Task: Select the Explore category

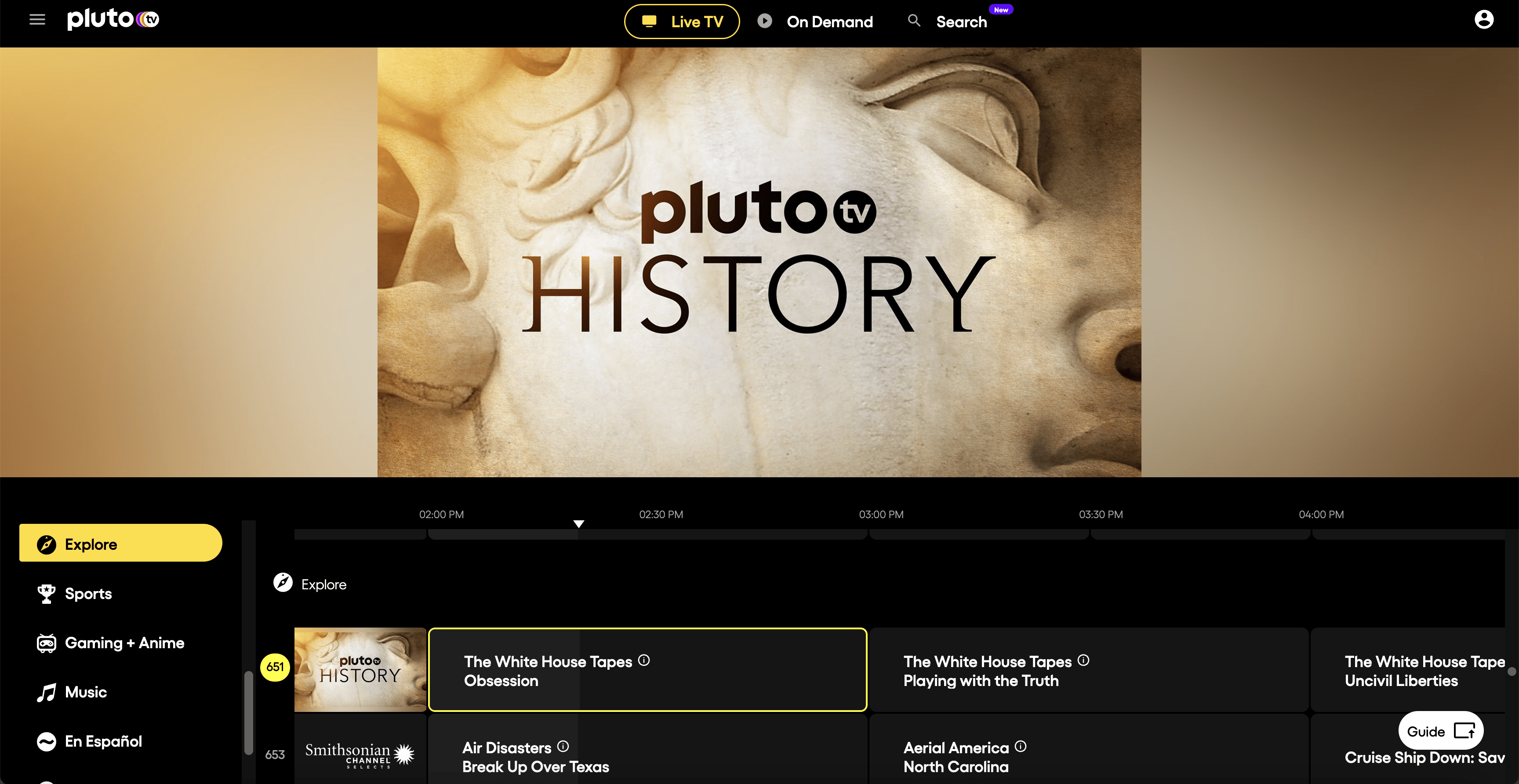Action: pyautogui.click(x=120, y=543)
